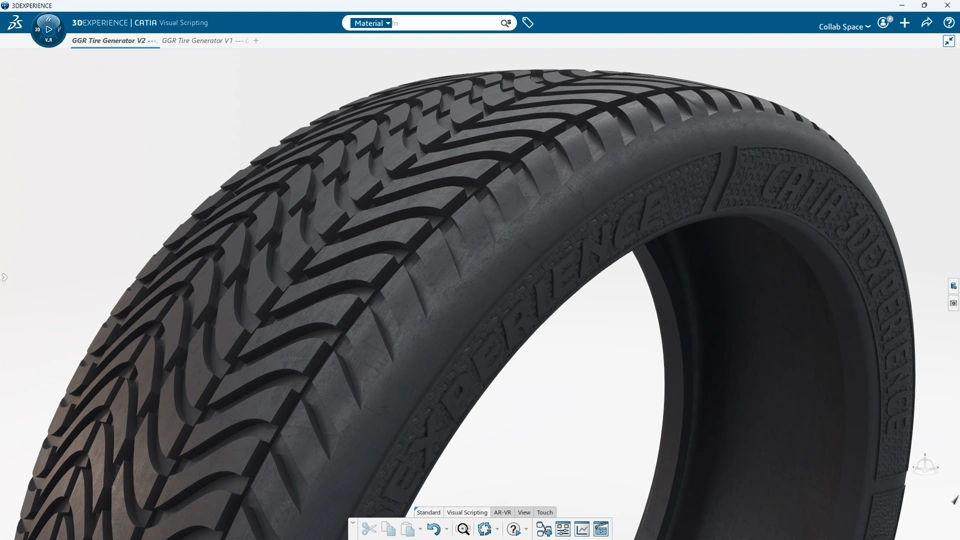
Task: Switch to GGR Tire Generator V1 tab
Action: [204, 40]
